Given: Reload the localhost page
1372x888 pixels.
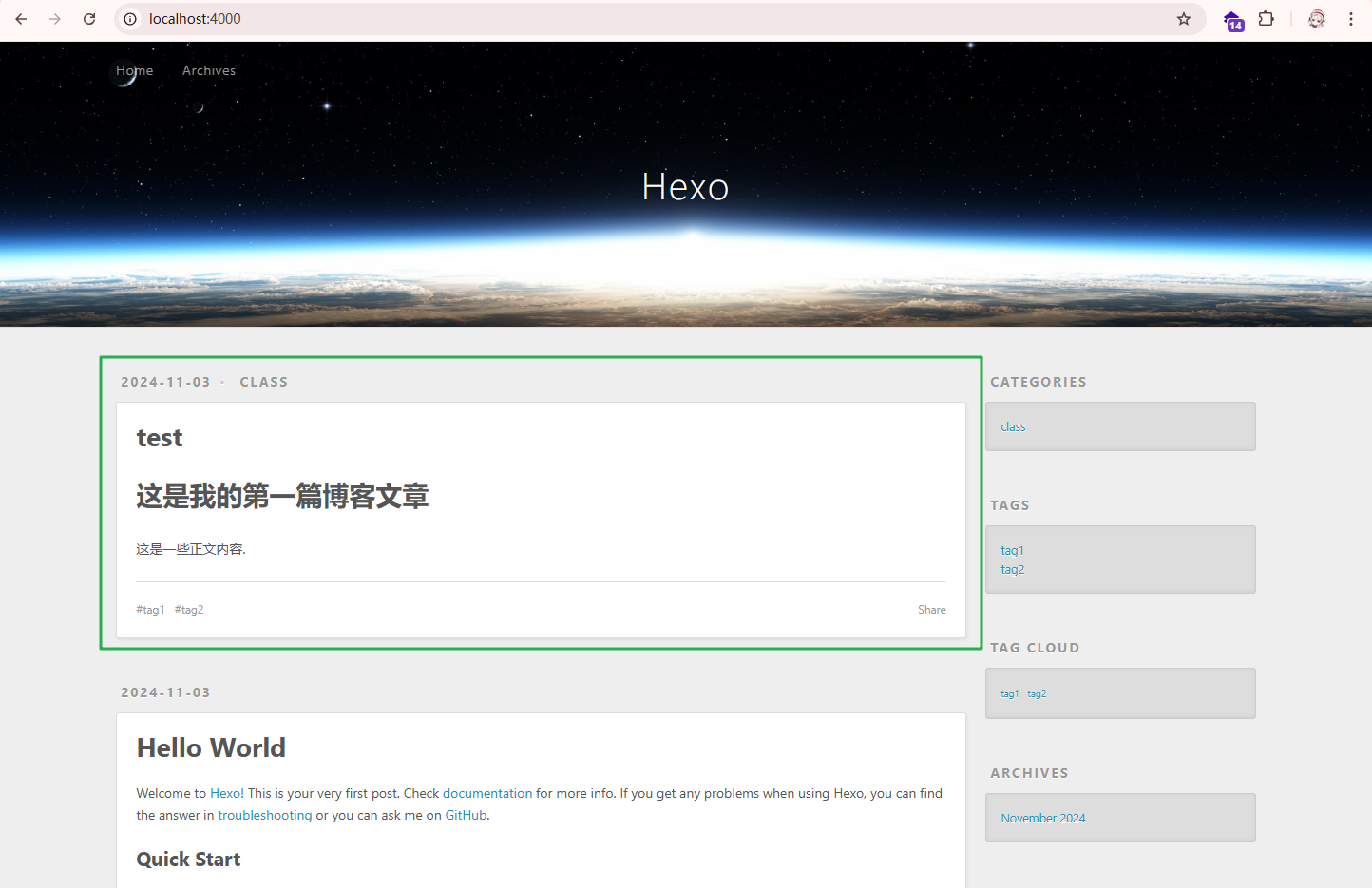Looking at the screenshot, I should (x=89, y=19).
